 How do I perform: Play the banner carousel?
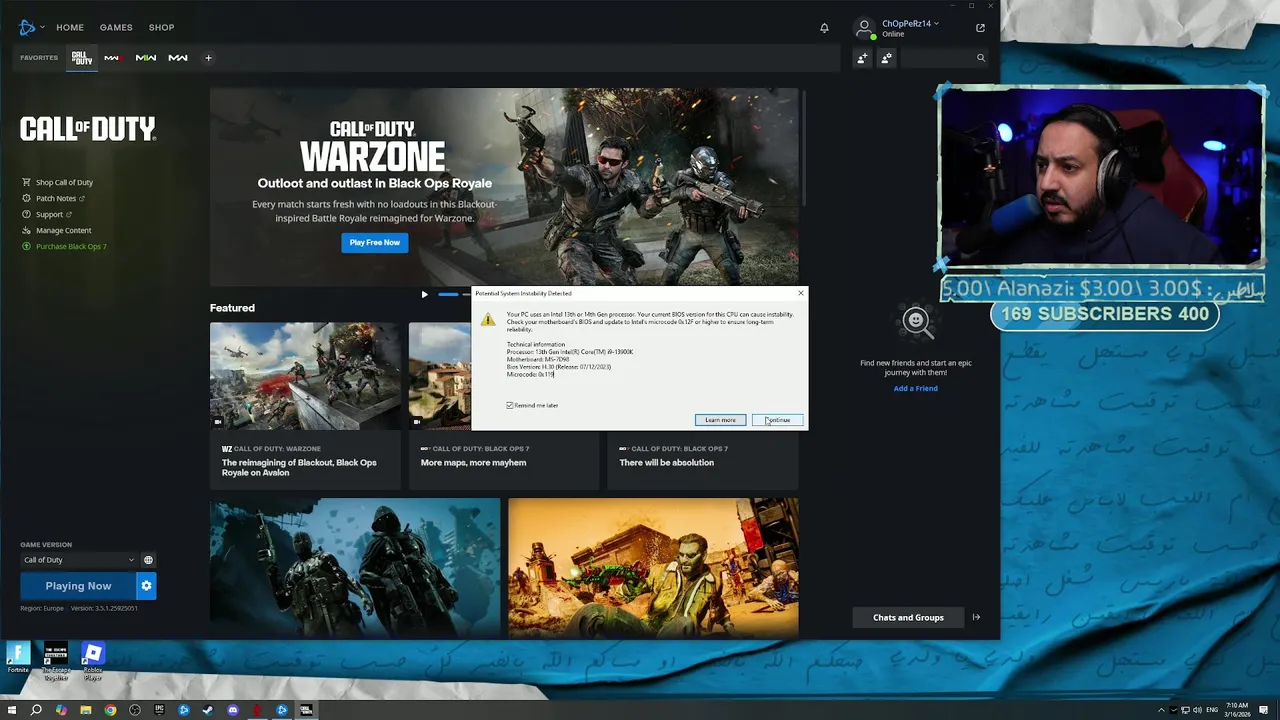click(424, 294)
